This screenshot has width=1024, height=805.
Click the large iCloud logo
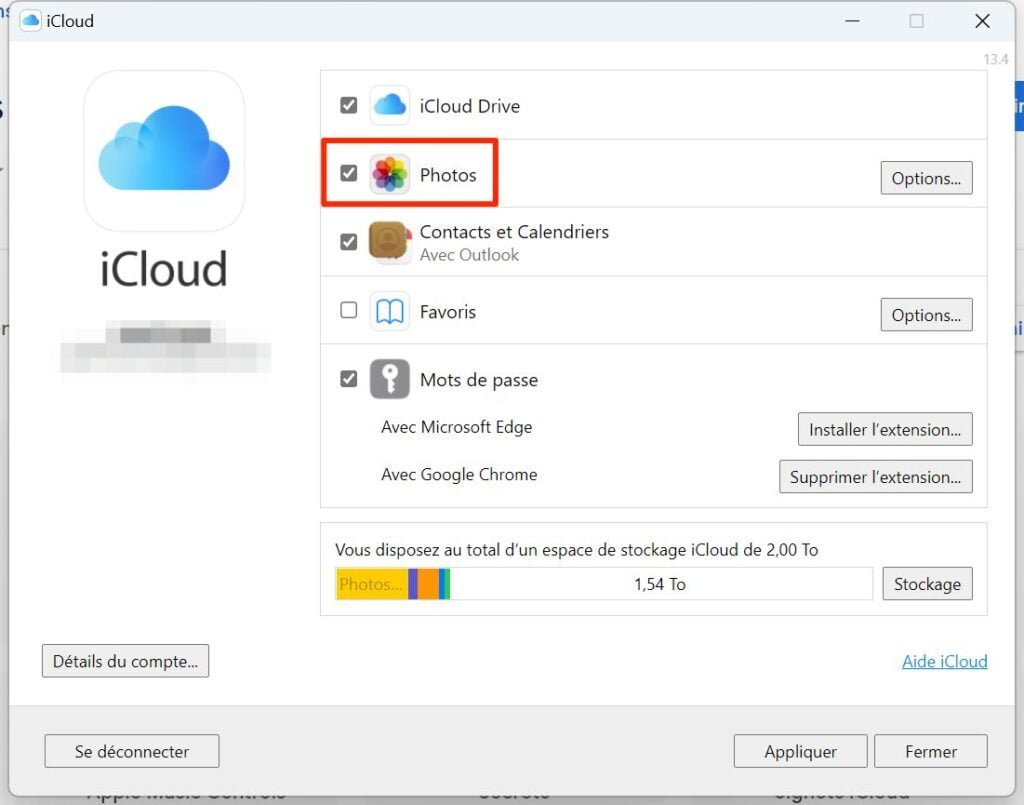pyautogui.click(x=164, y=151)
